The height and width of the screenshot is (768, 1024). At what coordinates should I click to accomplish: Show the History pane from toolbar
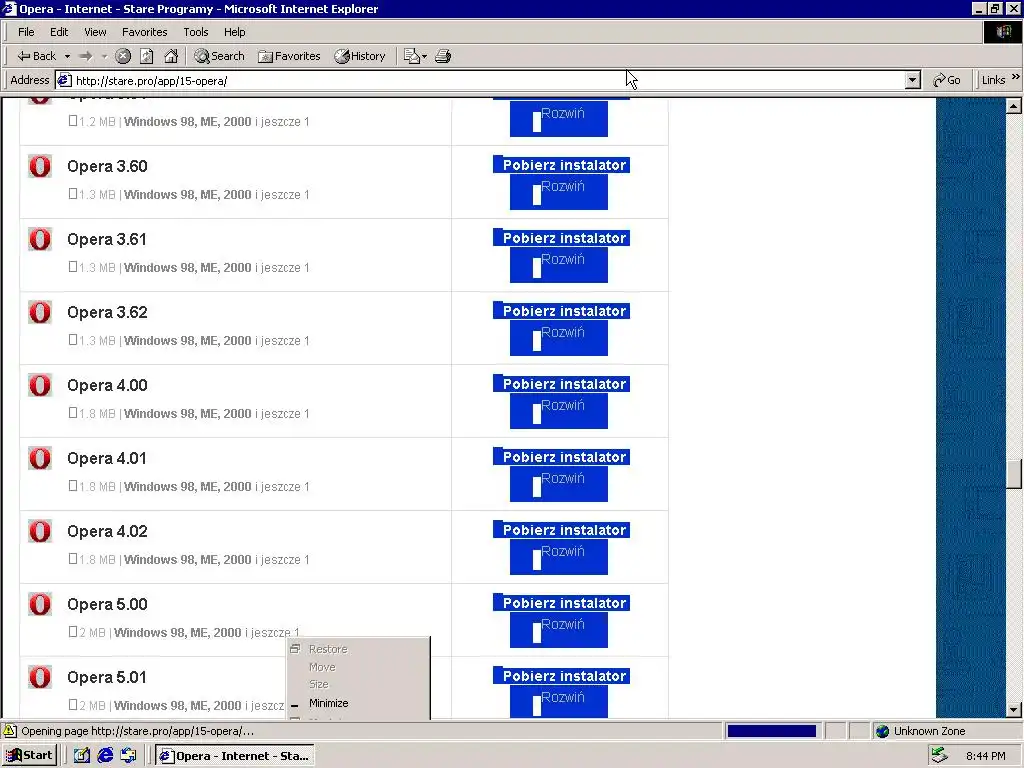pyautogui.click(x=360, y=56)
